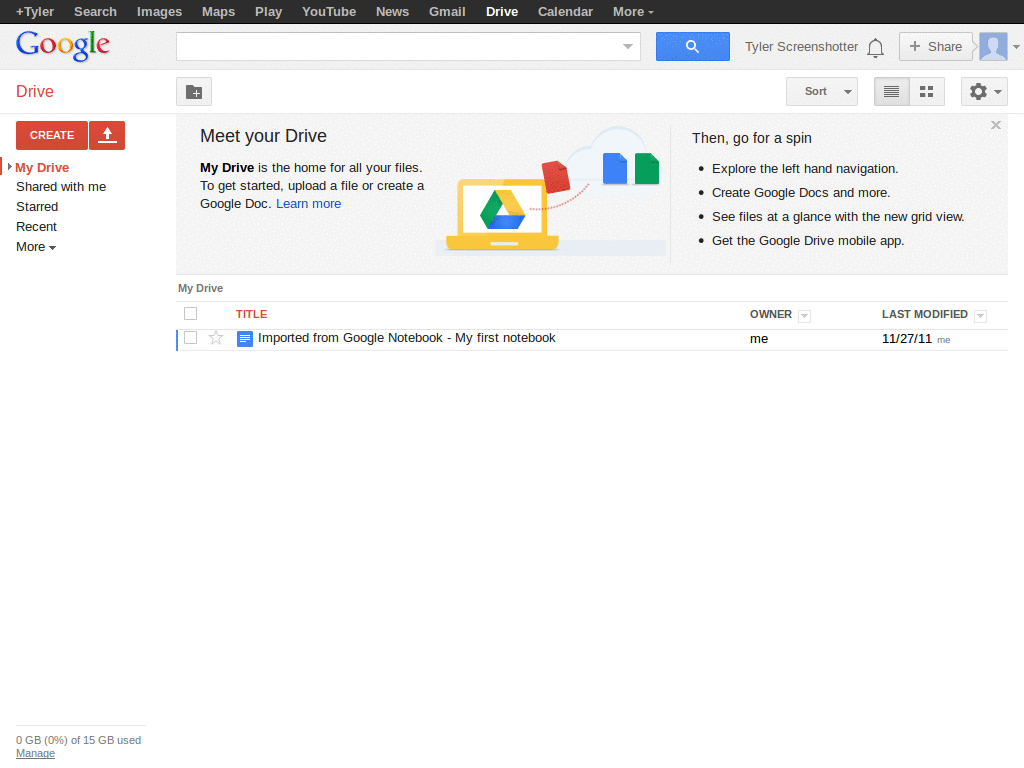Open Imported from Google Notebook - My first notebook
Image resolution: width=1024 pixels, height=768 pixels.
[406, 338]
